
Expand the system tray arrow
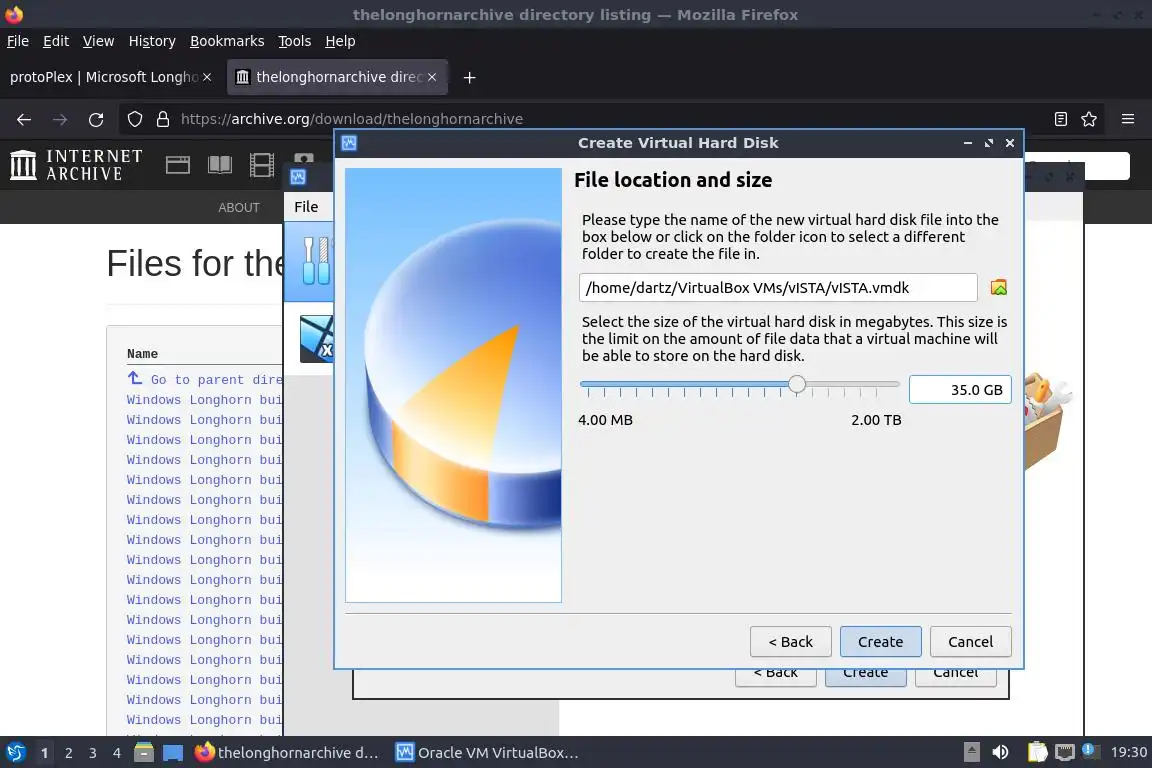971,752
